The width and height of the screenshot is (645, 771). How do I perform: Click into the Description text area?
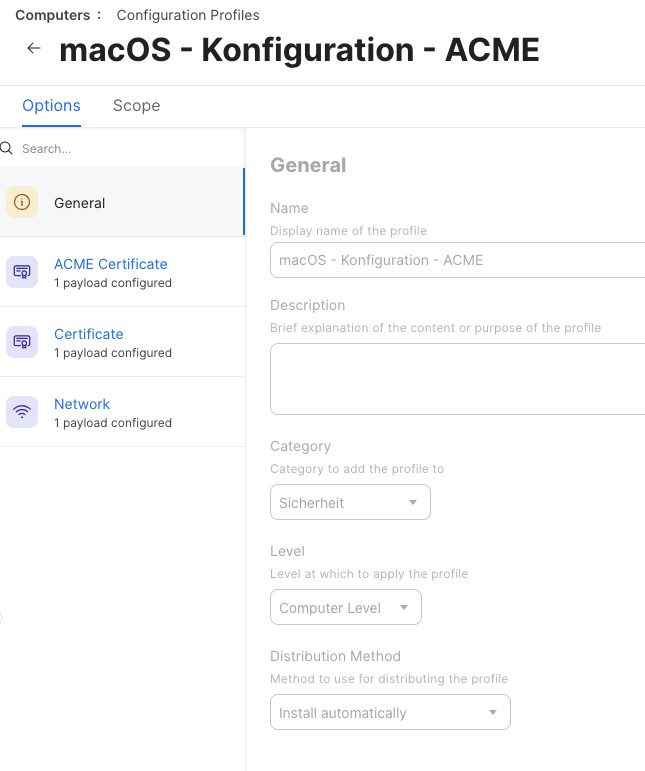457,378
